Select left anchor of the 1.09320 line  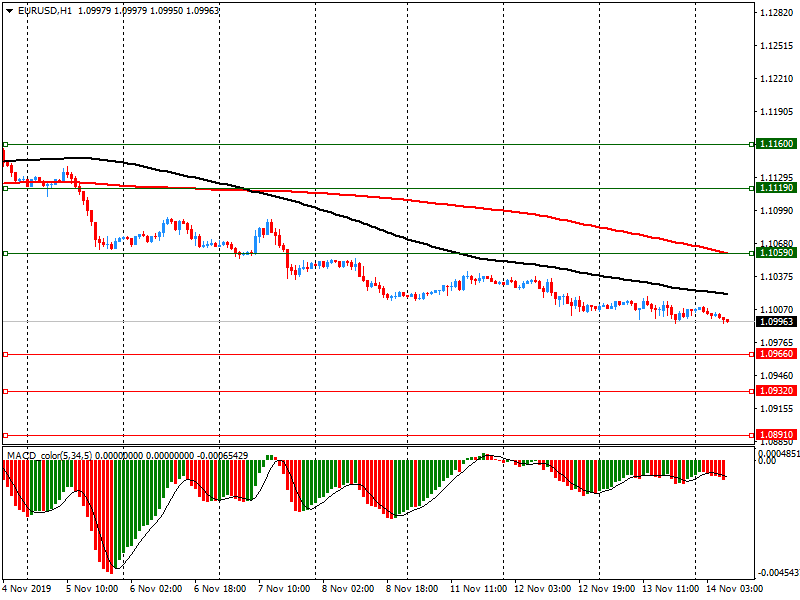5,391
